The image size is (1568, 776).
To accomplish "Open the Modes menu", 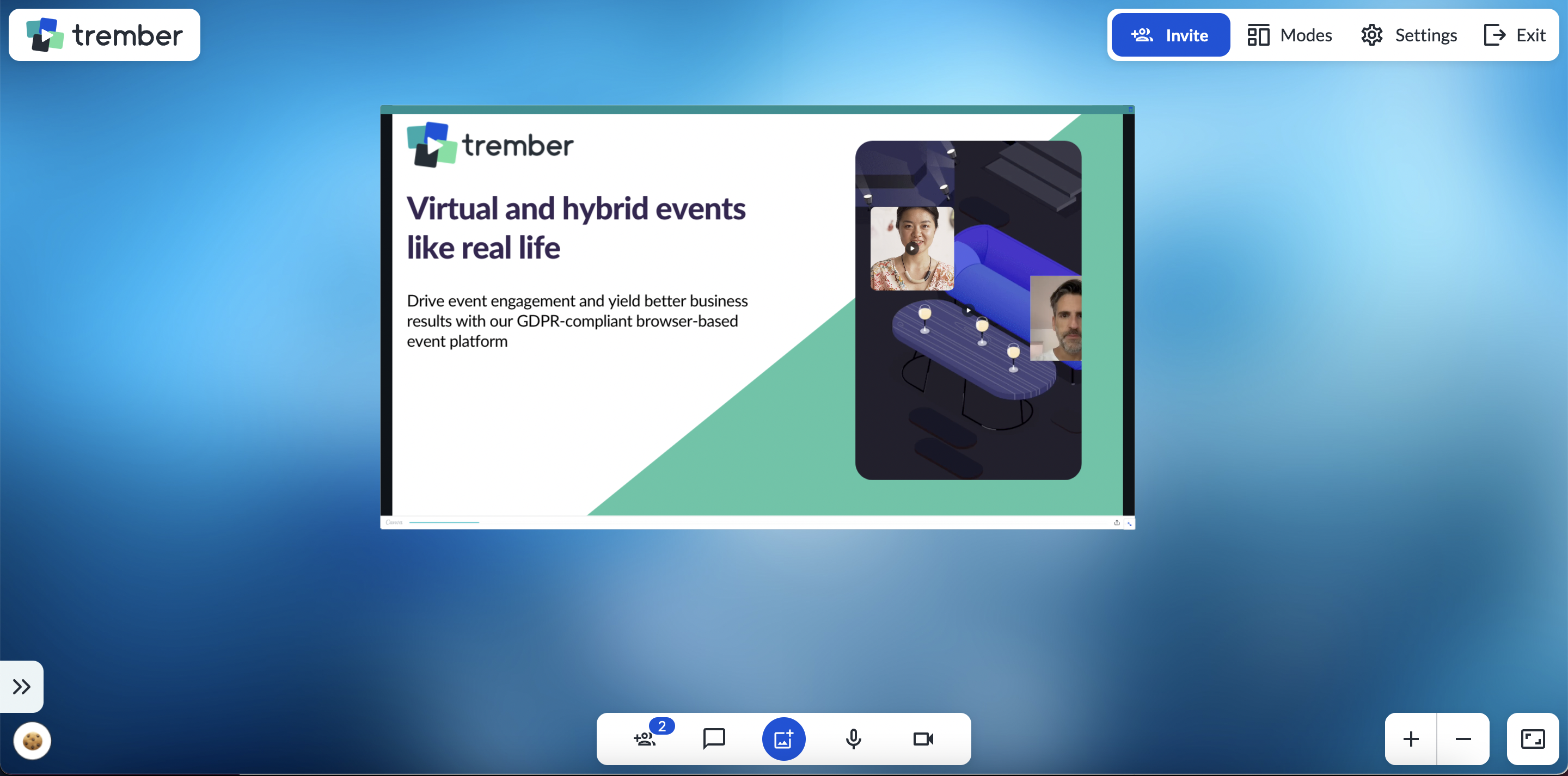I will pyautogui.click(x=1289, y=35).
